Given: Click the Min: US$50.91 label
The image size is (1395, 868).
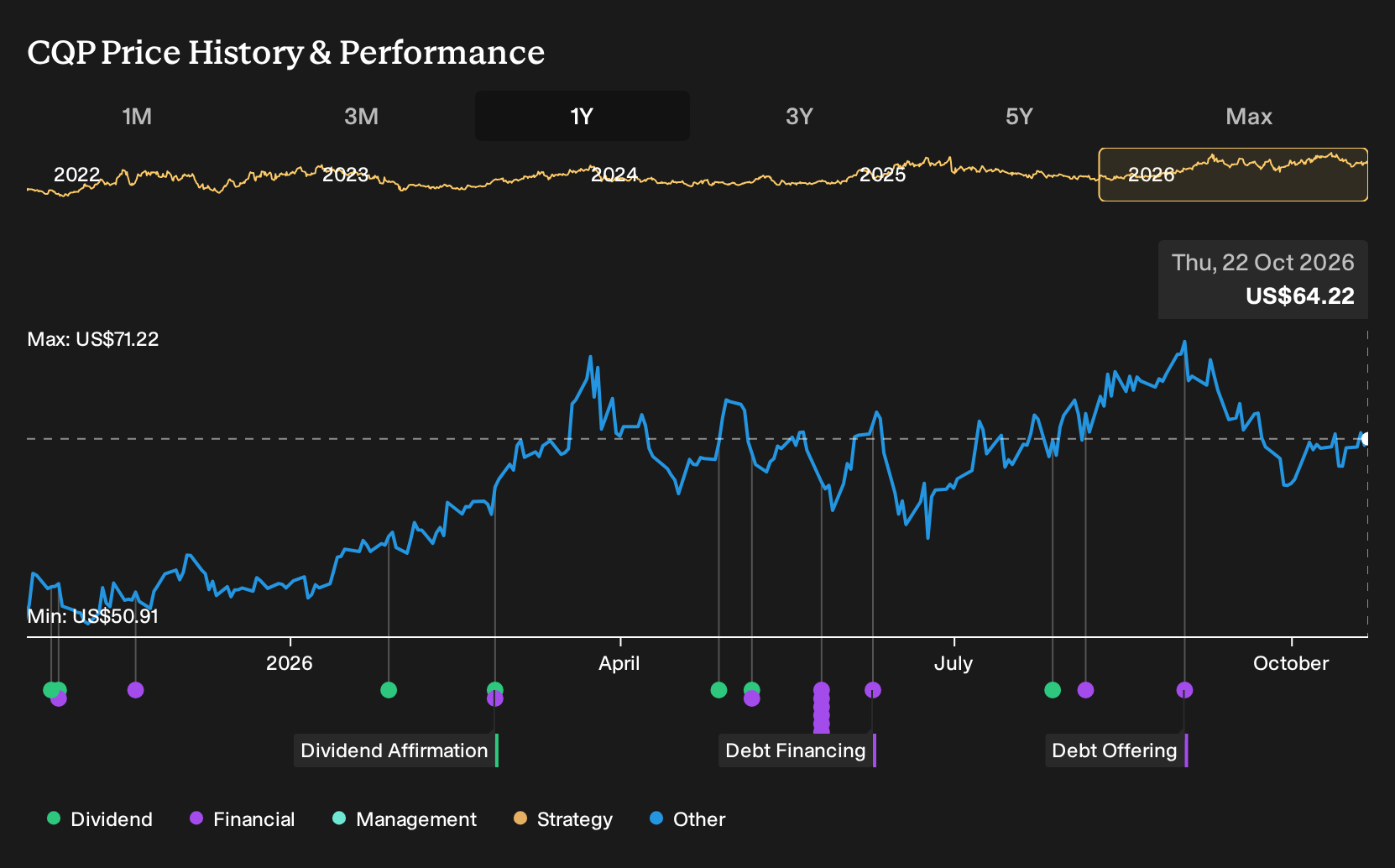Looking at the screenshot, I should tap(93, 616).
